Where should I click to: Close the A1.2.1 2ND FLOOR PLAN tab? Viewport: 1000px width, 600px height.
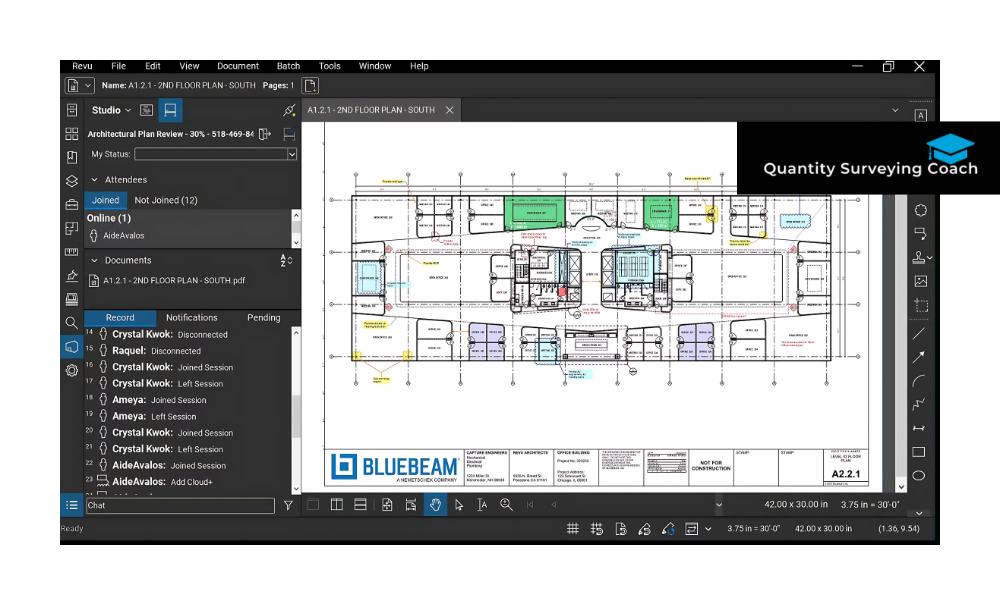click(450, 110)
